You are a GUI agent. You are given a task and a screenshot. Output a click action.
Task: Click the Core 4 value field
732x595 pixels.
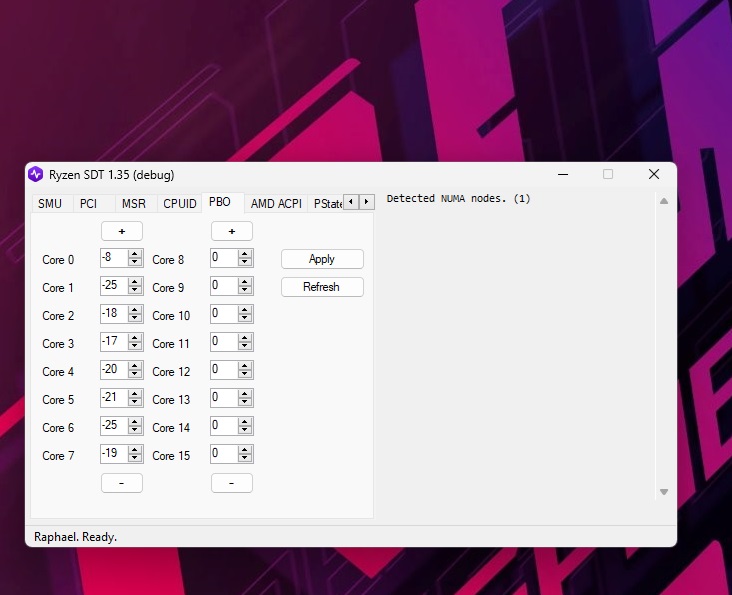pos(114,370)
